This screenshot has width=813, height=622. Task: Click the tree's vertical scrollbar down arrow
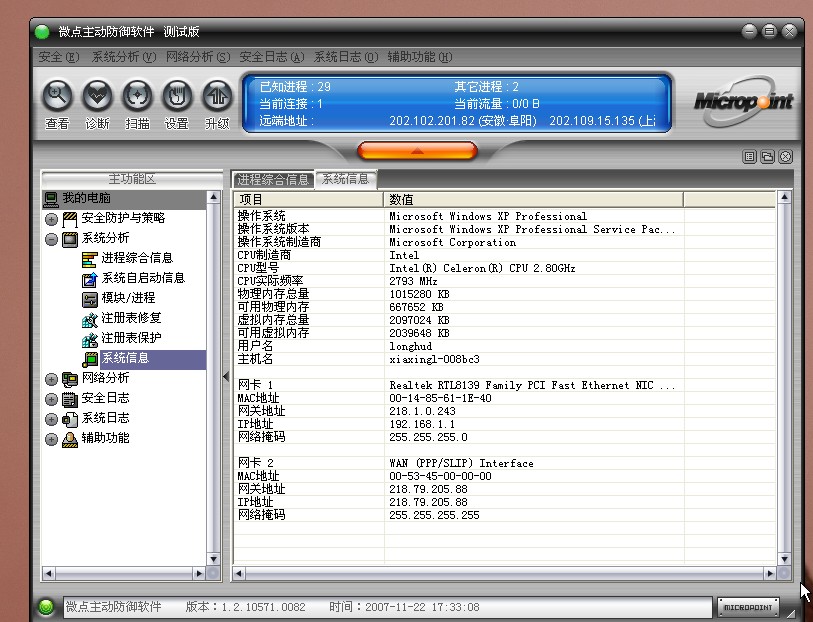click(214, 559)
